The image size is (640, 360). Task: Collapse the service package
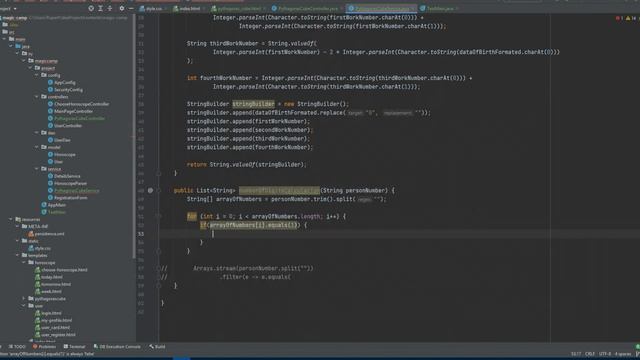pos(37,169)
